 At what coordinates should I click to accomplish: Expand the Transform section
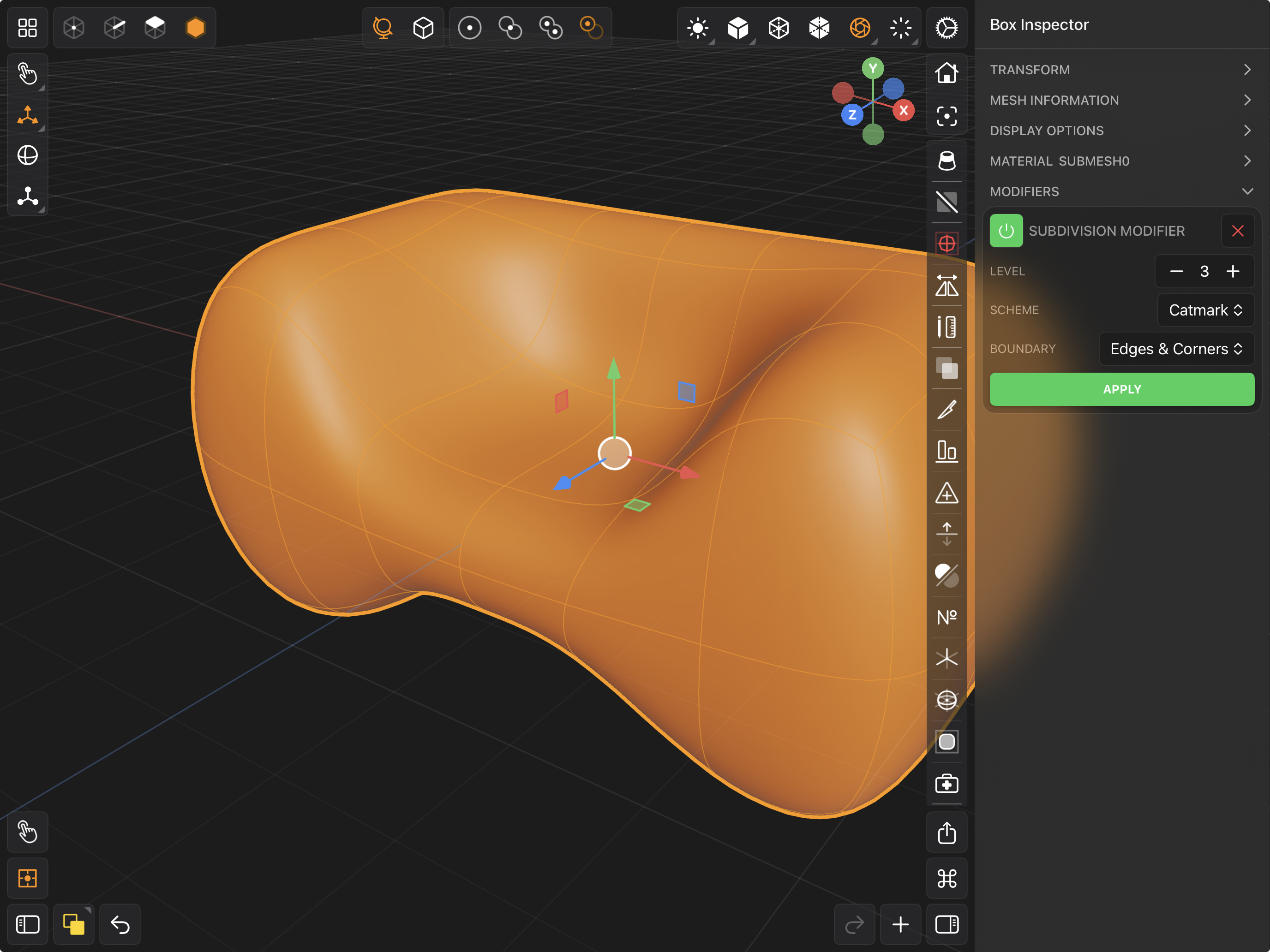[1122, 70]
